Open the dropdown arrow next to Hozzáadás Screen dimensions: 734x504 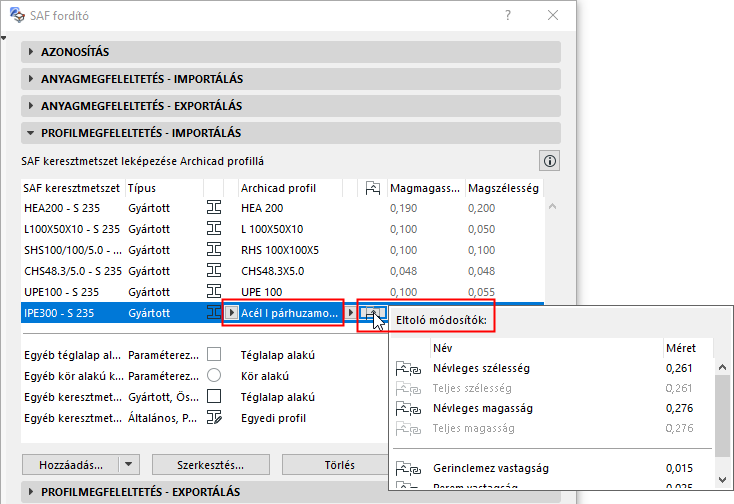tap(129, 465)
